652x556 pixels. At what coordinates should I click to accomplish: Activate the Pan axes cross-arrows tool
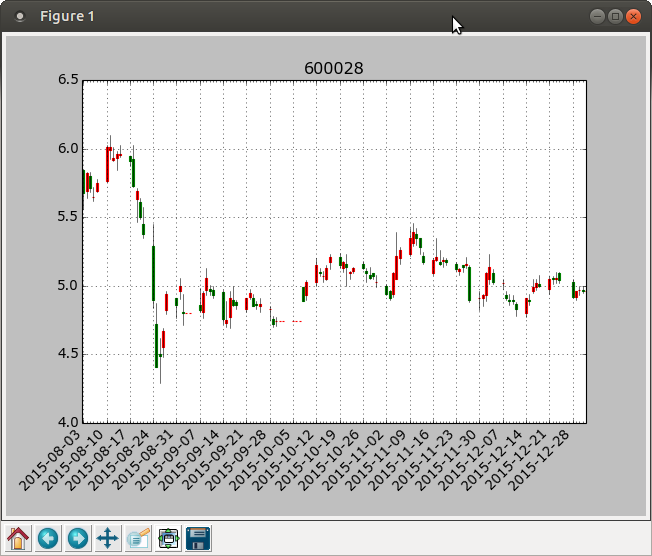click(108, 539)
